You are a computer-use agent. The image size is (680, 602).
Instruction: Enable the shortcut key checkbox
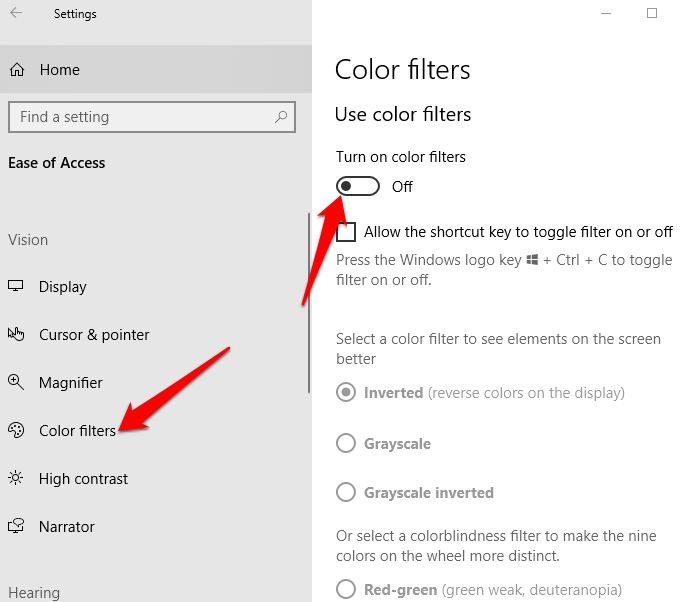(x=346, y=232)
